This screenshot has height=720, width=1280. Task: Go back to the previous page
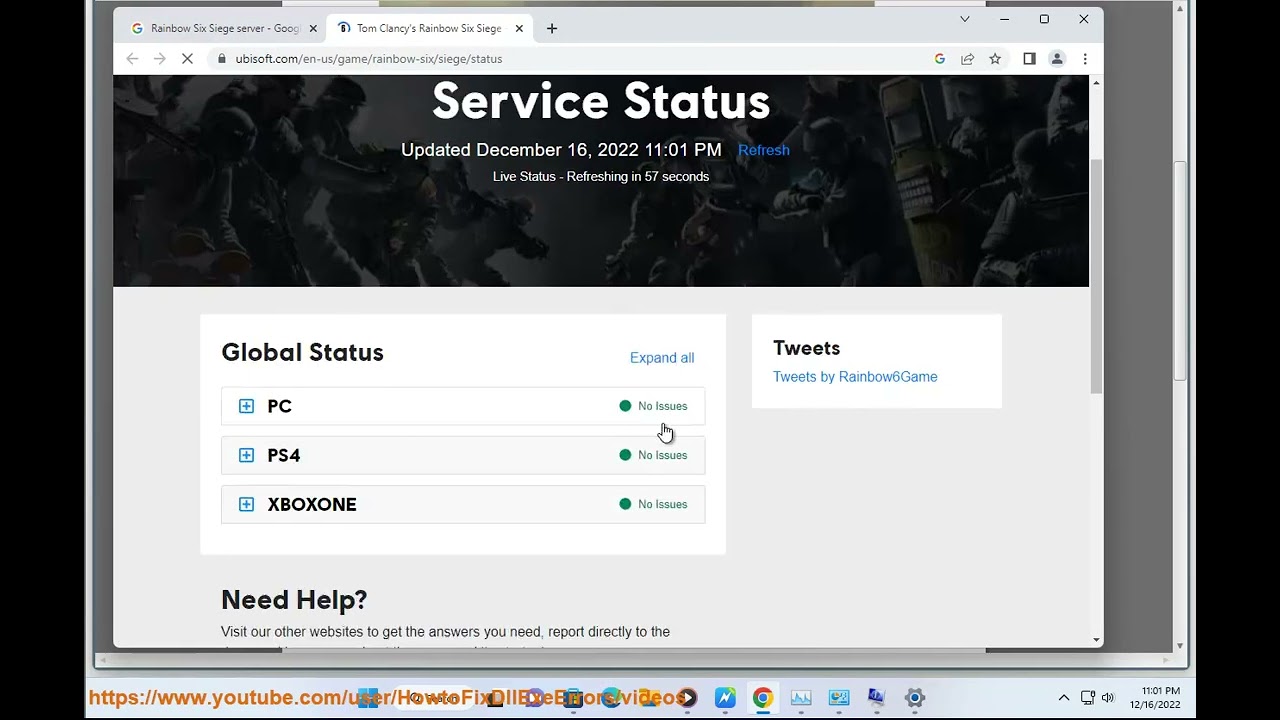tap(132, 59)
